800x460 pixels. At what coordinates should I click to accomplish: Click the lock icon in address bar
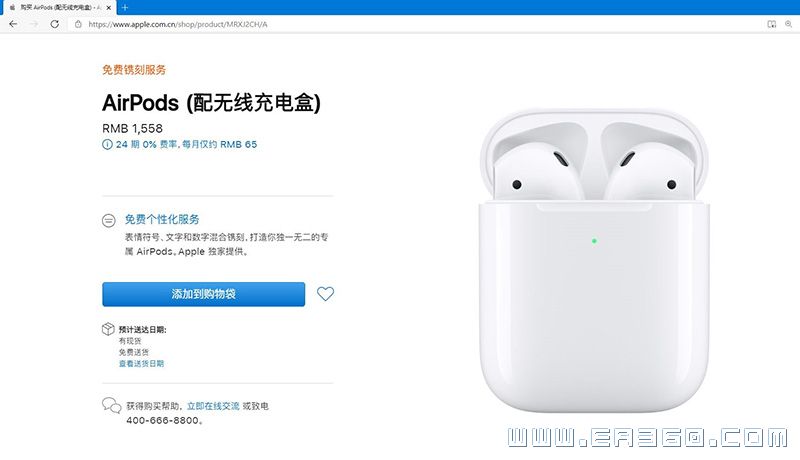point(78,24)
